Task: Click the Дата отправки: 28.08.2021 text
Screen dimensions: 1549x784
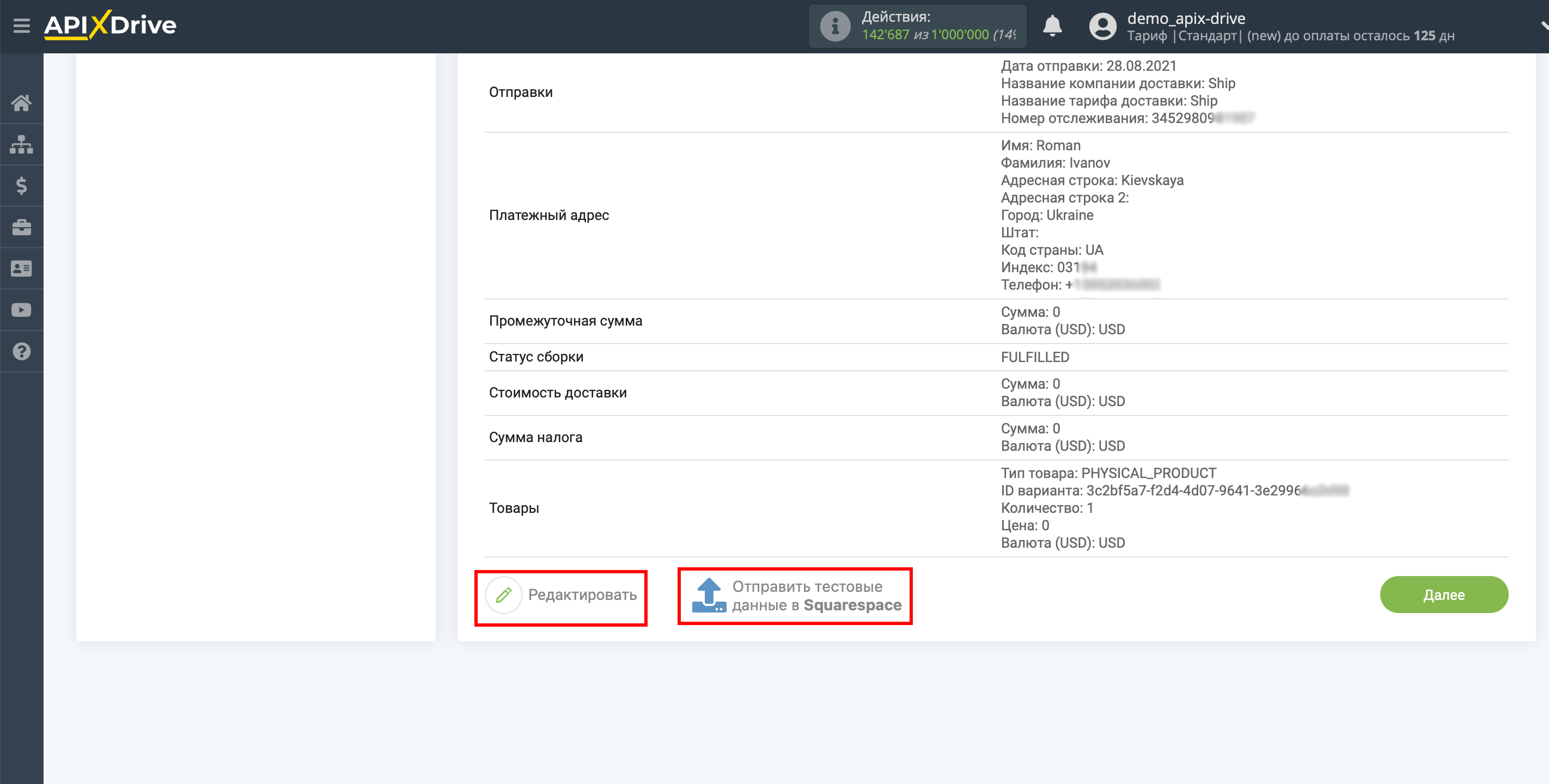Action: tap(1088, 66)
